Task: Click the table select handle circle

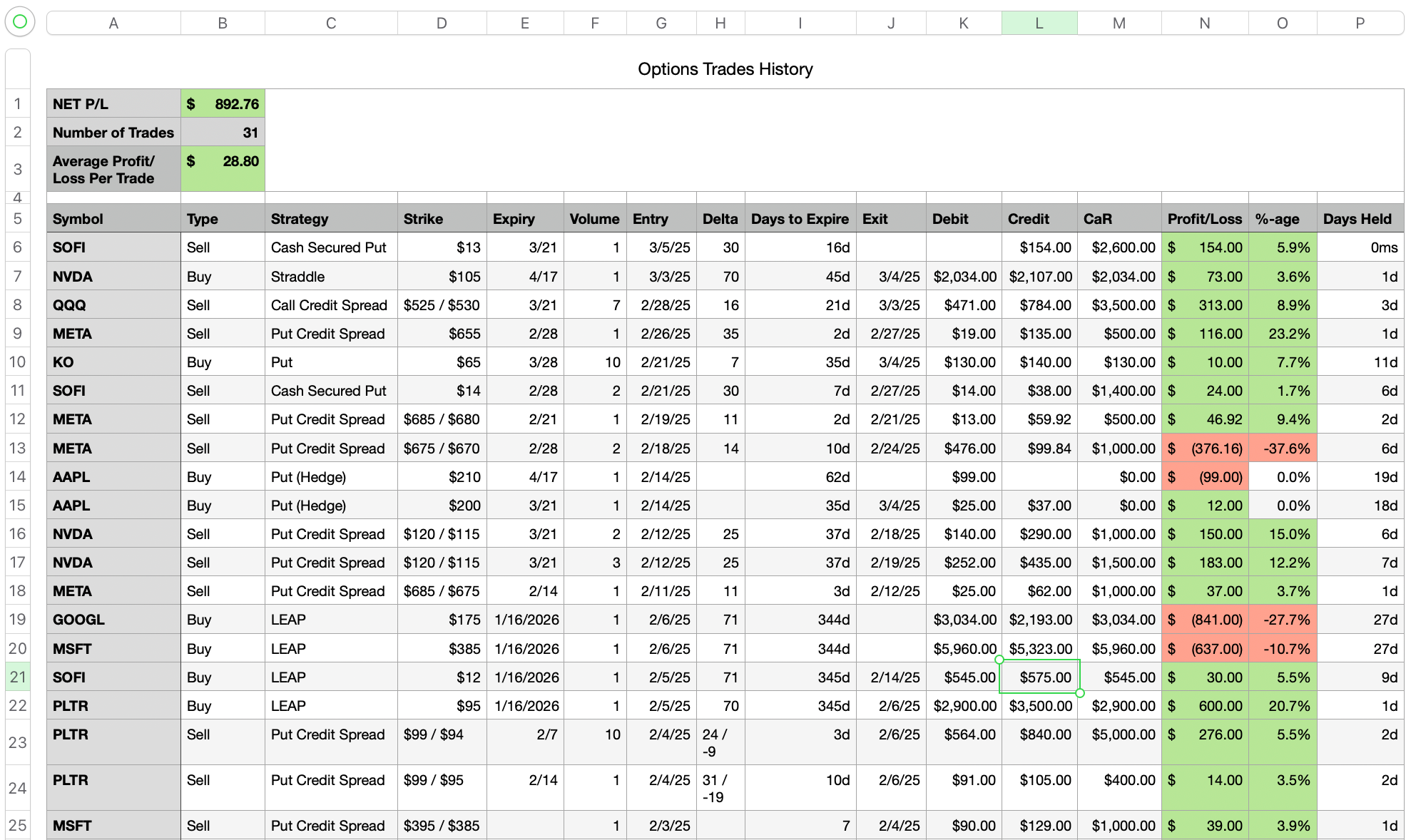Action: 20,22
